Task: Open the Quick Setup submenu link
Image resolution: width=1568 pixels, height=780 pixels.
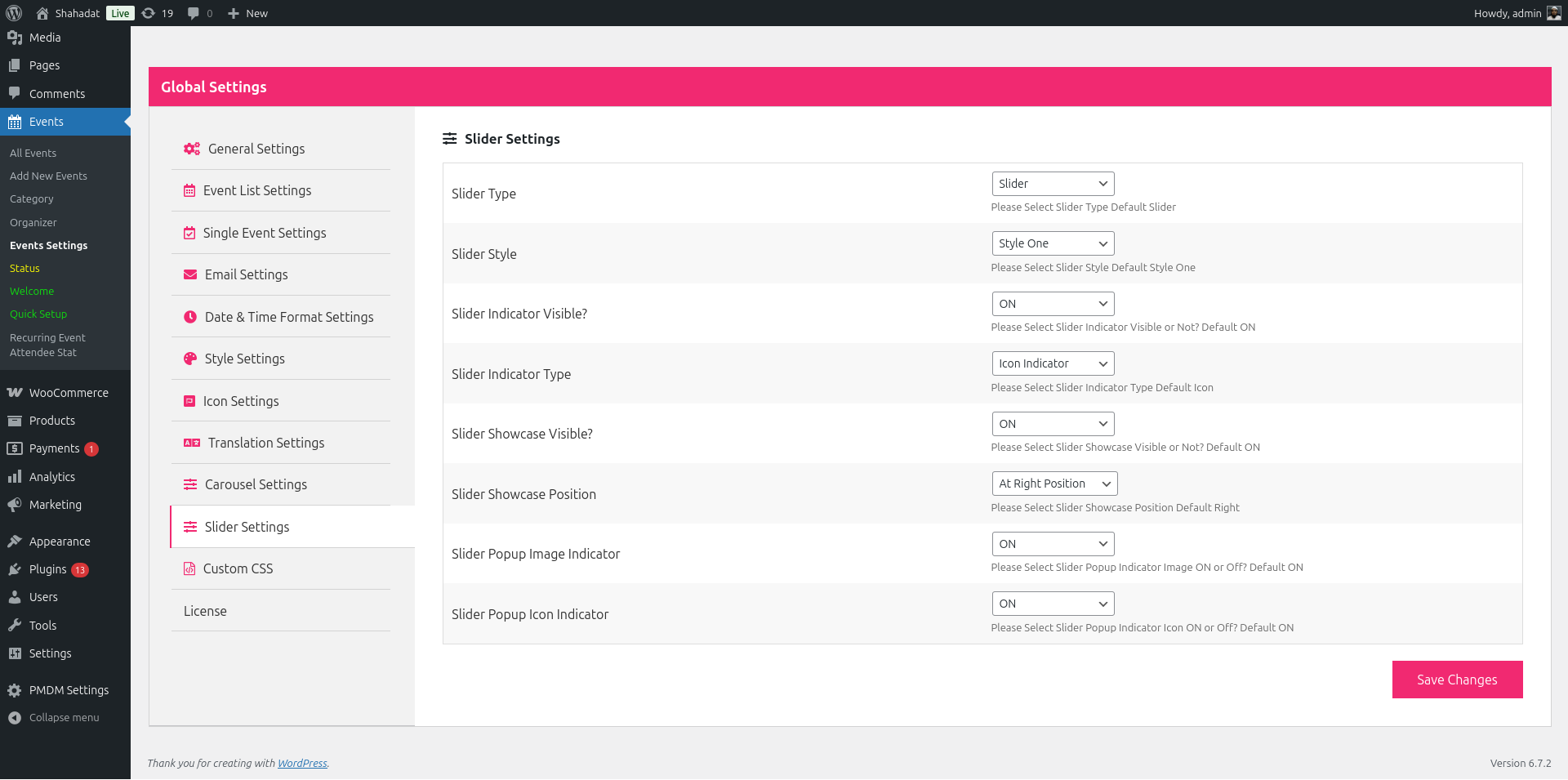Action: click(x=38, y=314)
